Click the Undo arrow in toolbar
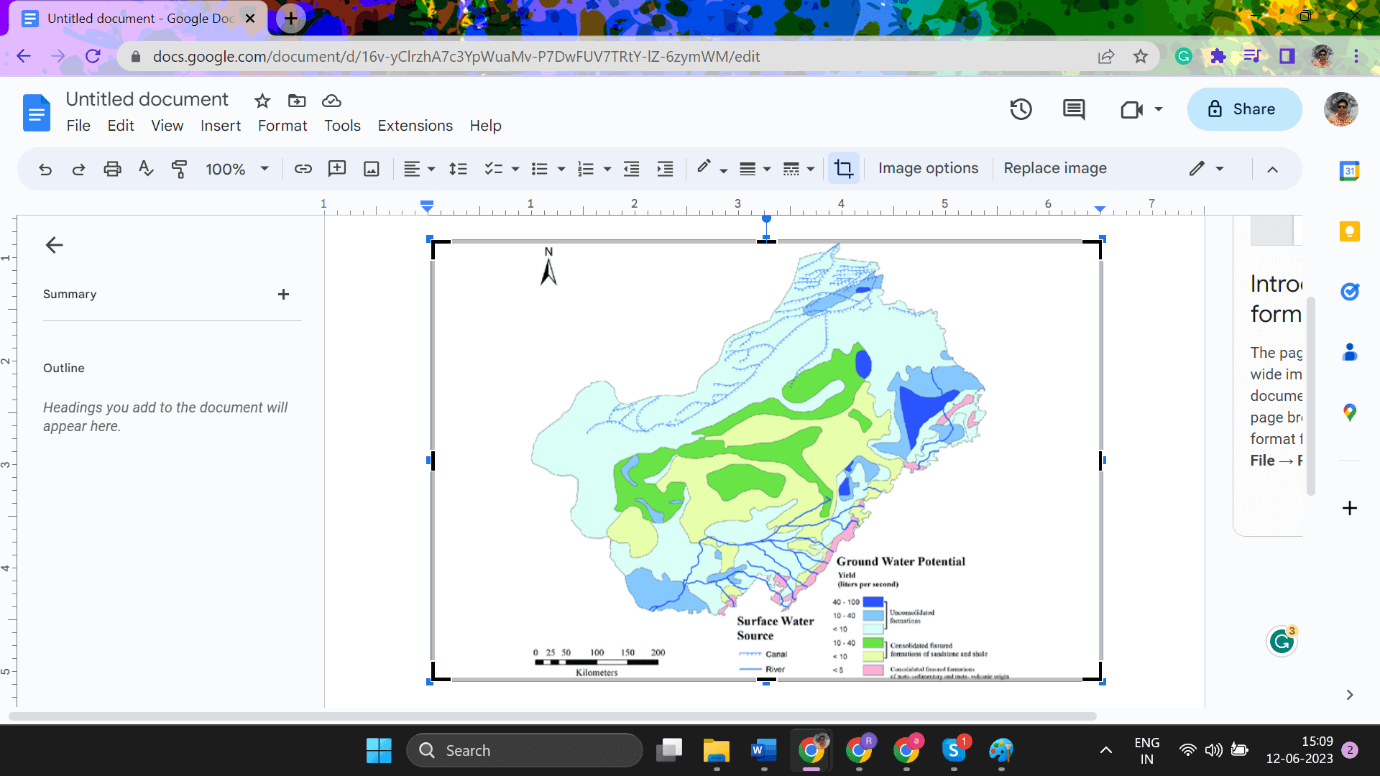Screen dimensions: 1380x776 [x=45, y=169]
